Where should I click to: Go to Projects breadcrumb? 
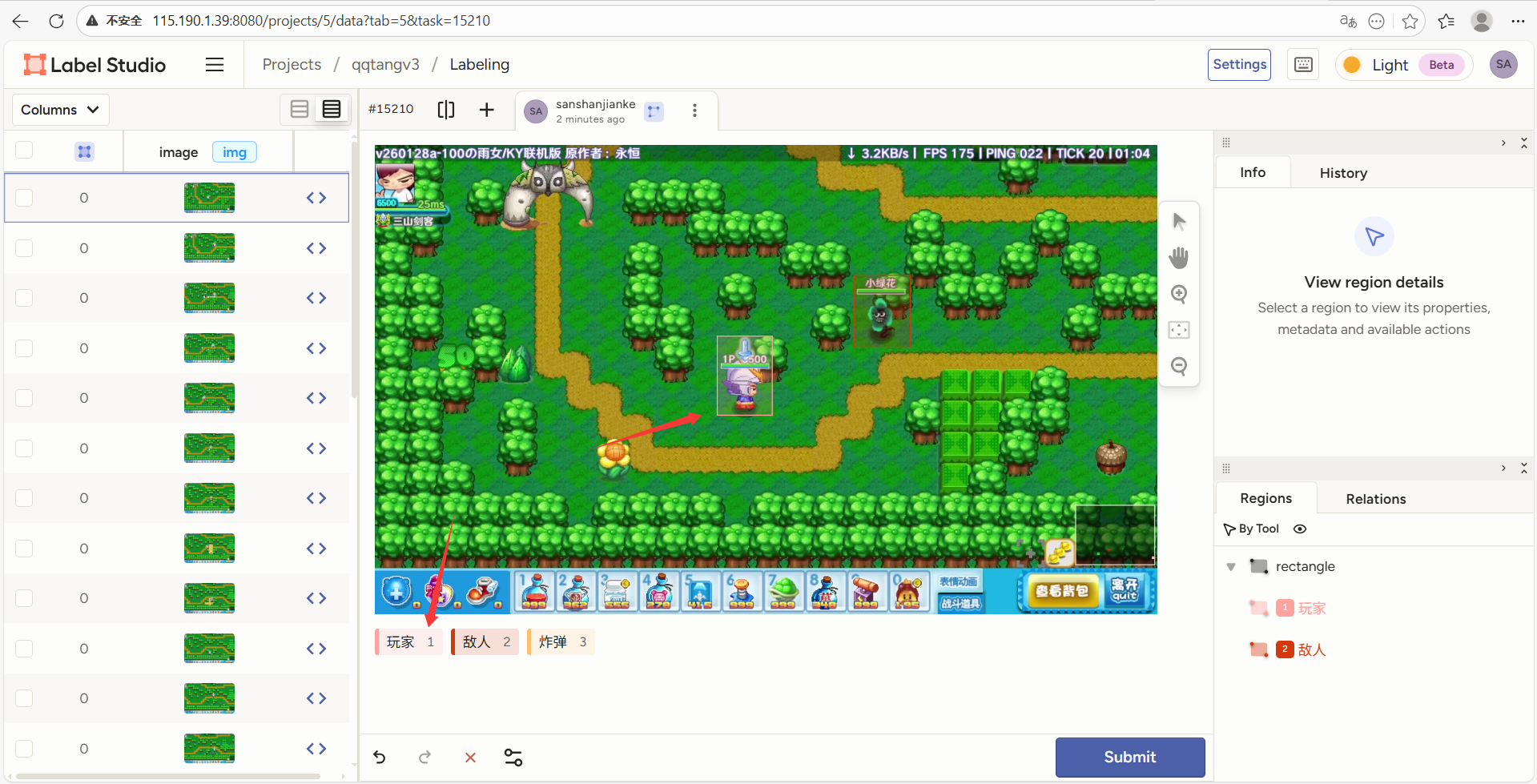coord(292,64)
